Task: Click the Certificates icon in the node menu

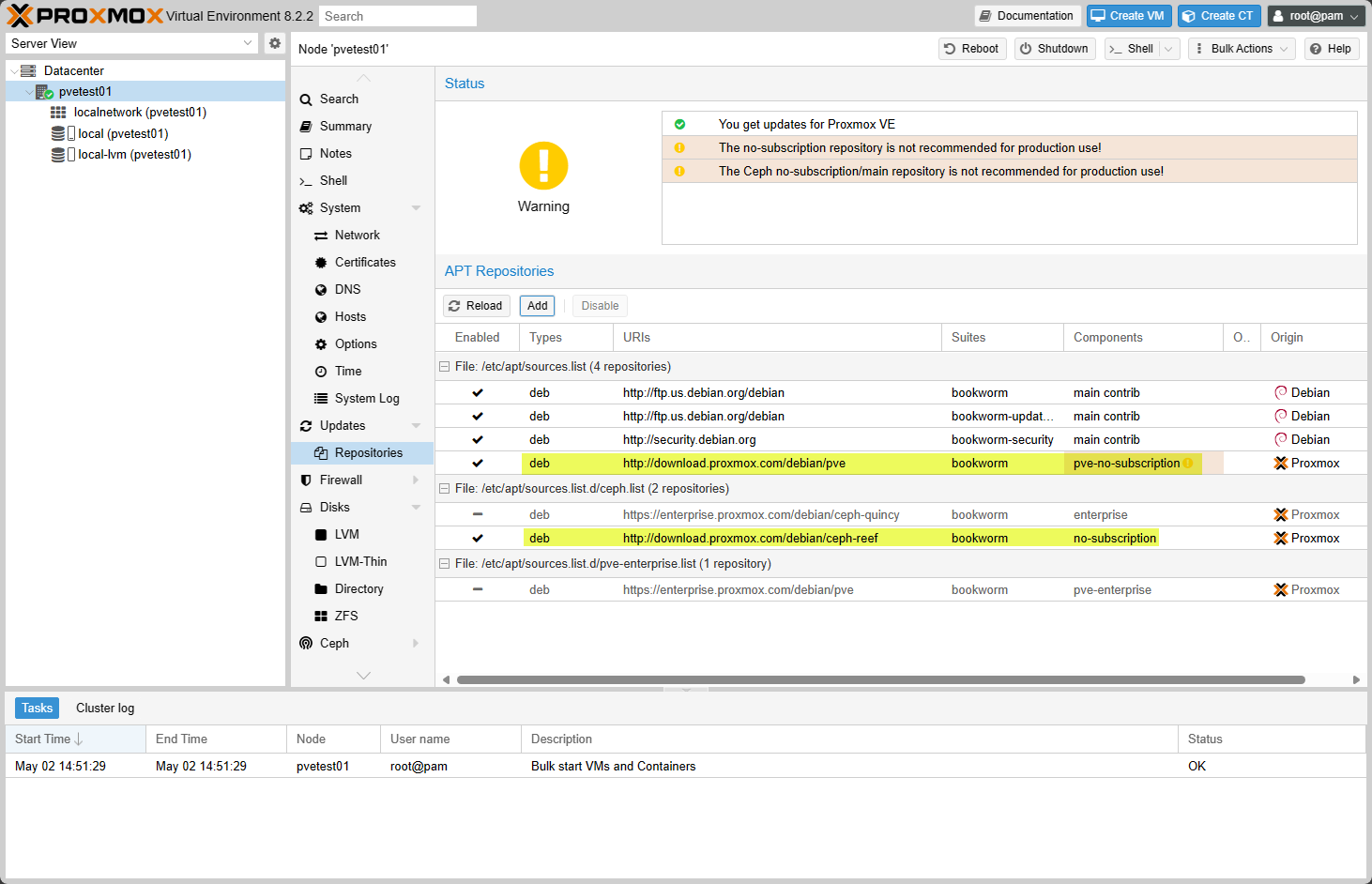Action: [x=321, y=263]
